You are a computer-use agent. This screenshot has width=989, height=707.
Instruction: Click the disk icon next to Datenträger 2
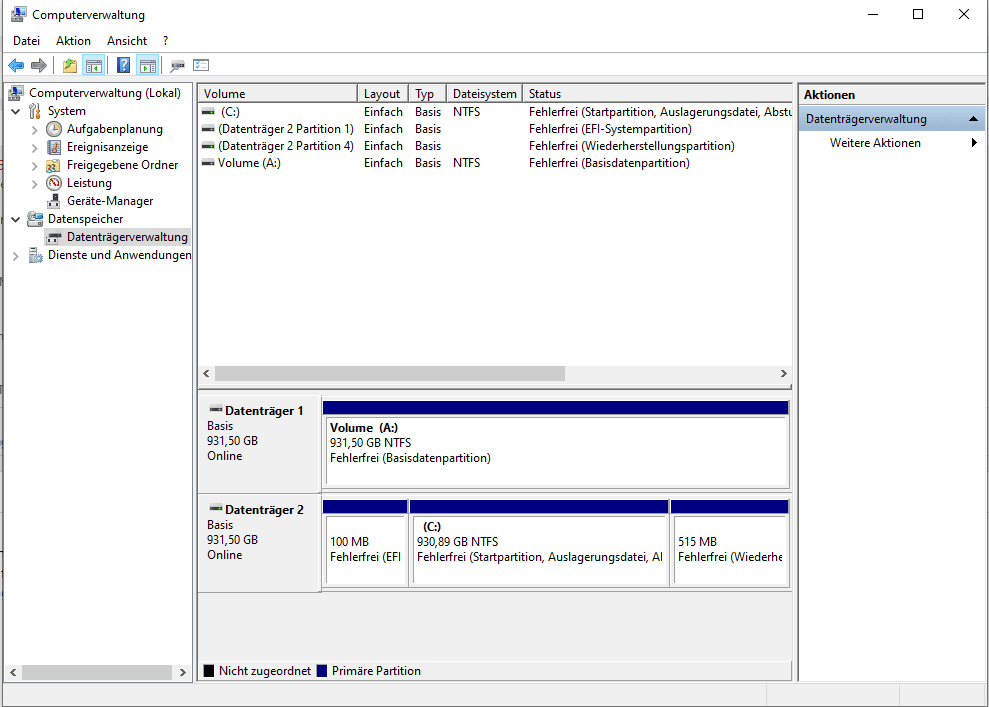[x=216, y=508]
